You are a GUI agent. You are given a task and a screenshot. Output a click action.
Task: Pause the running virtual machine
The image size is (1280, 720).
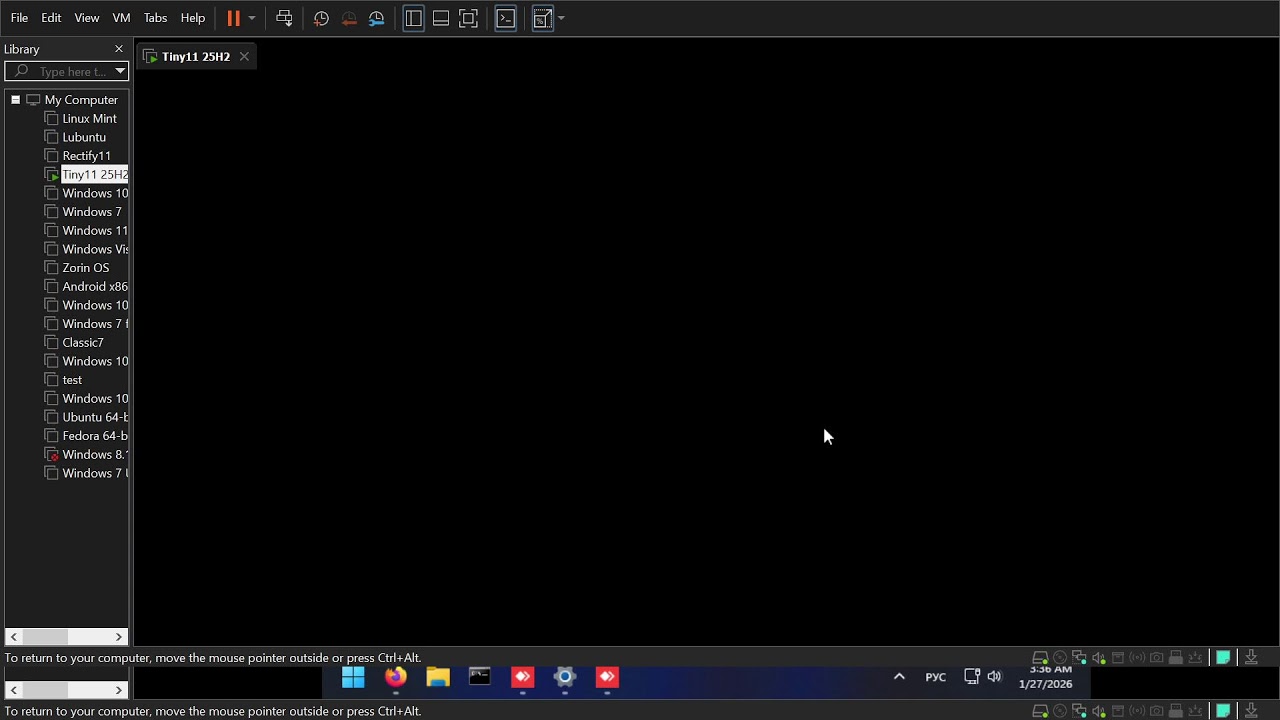pos(233,18)
